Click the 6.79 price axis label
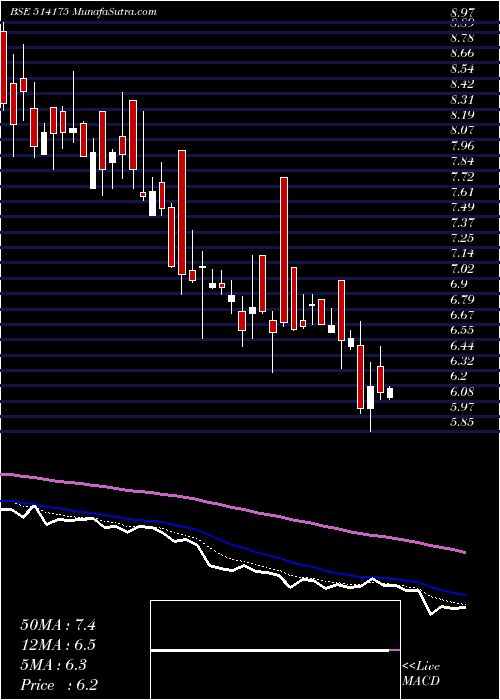This screenshot has width=500, height=700. (463, 300)
